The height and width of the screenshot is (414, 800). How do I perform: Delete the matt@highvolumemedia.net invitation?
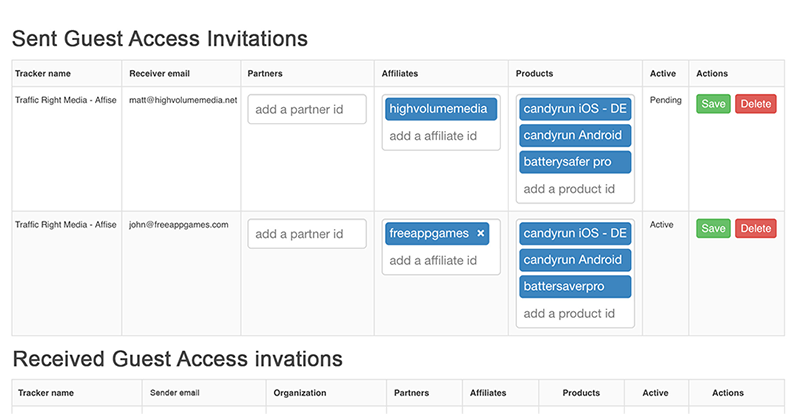coord(756,104)
